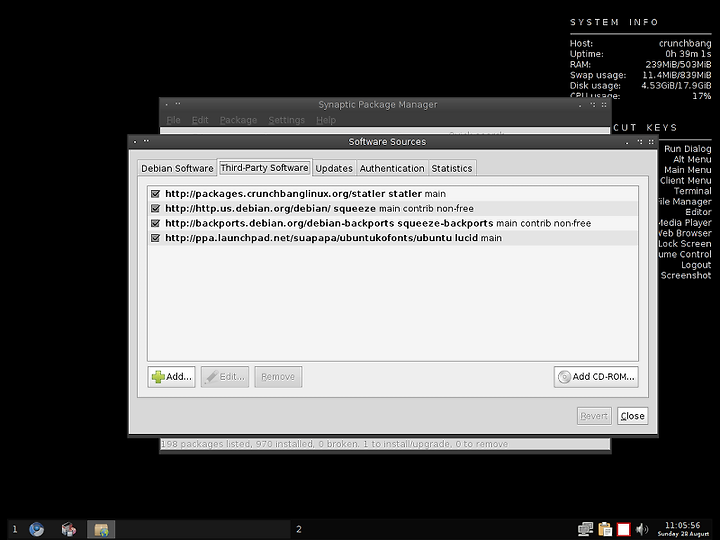Switch to workspace 1 in taskbar
The height and width of the screenshot is (540, 720).
pos(15,529)
